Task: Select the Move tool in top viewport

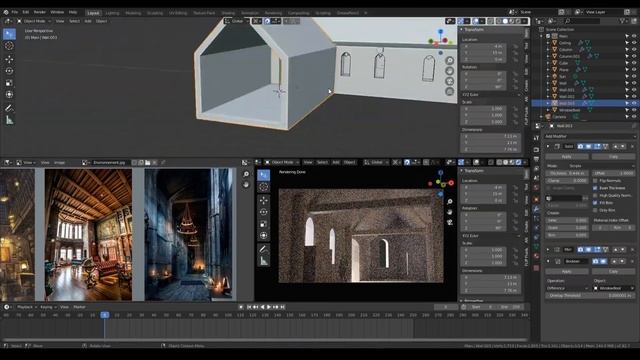Action: [9, 59]
